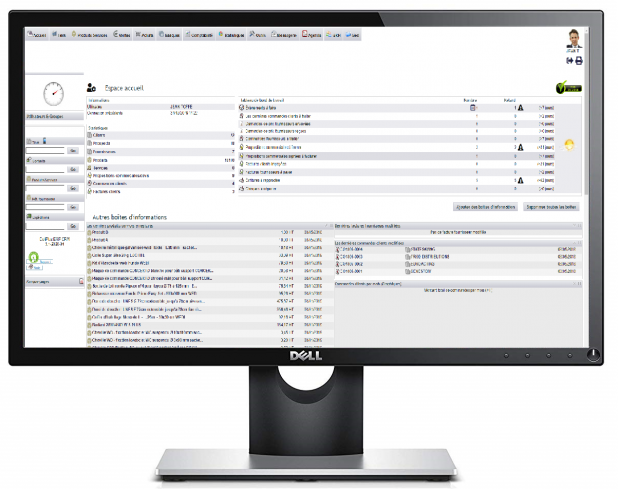Click the Dell monitor power button
Screen dimensions: 618x489
click(x=593, y=355)
